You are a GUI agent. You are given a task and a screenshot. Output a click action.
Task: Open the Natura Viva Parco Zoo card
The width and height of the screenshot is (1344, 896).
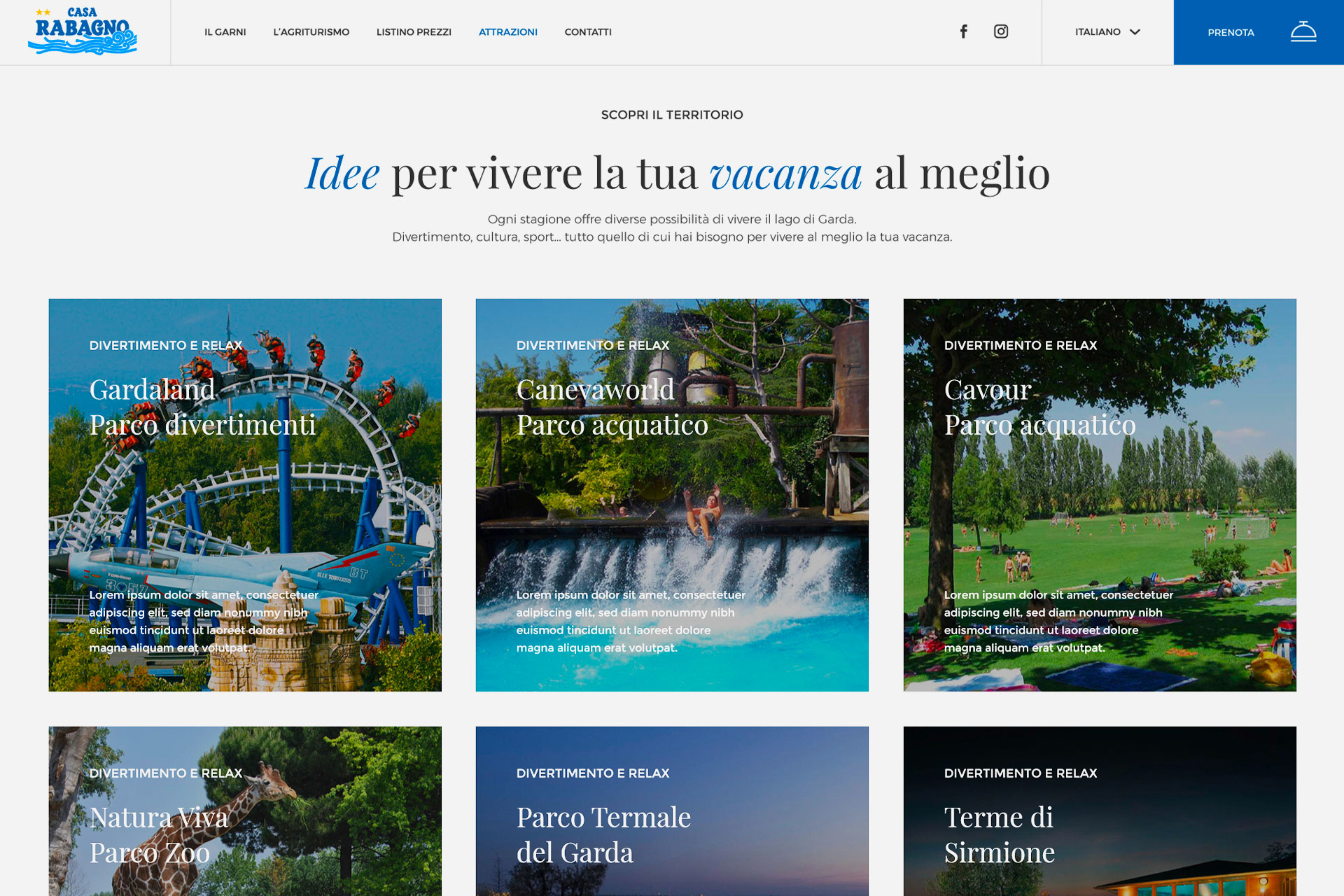coord(245,811)
